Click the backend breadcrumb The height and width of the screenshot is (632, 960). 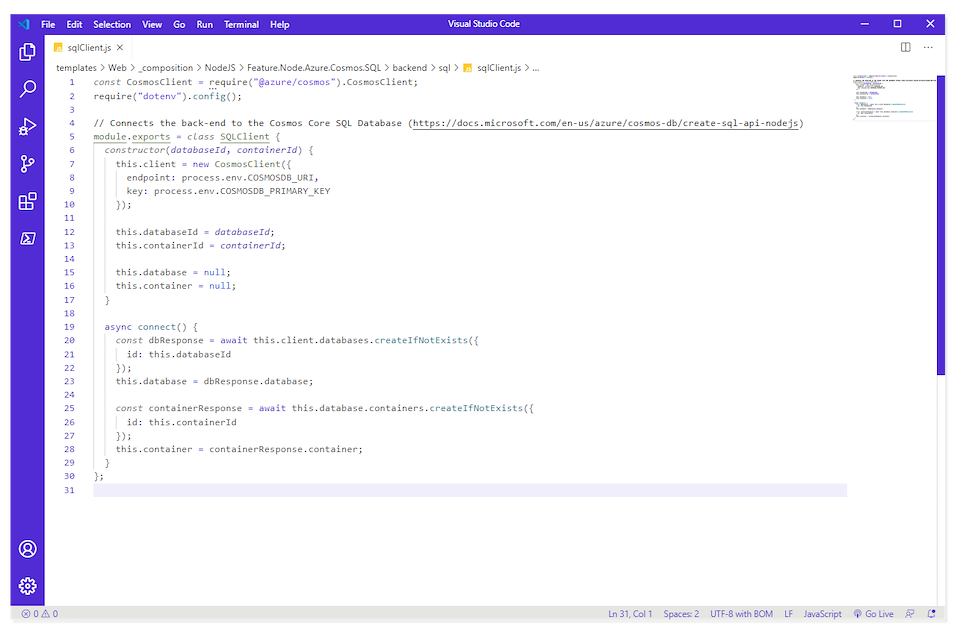[x=410, y=68]
